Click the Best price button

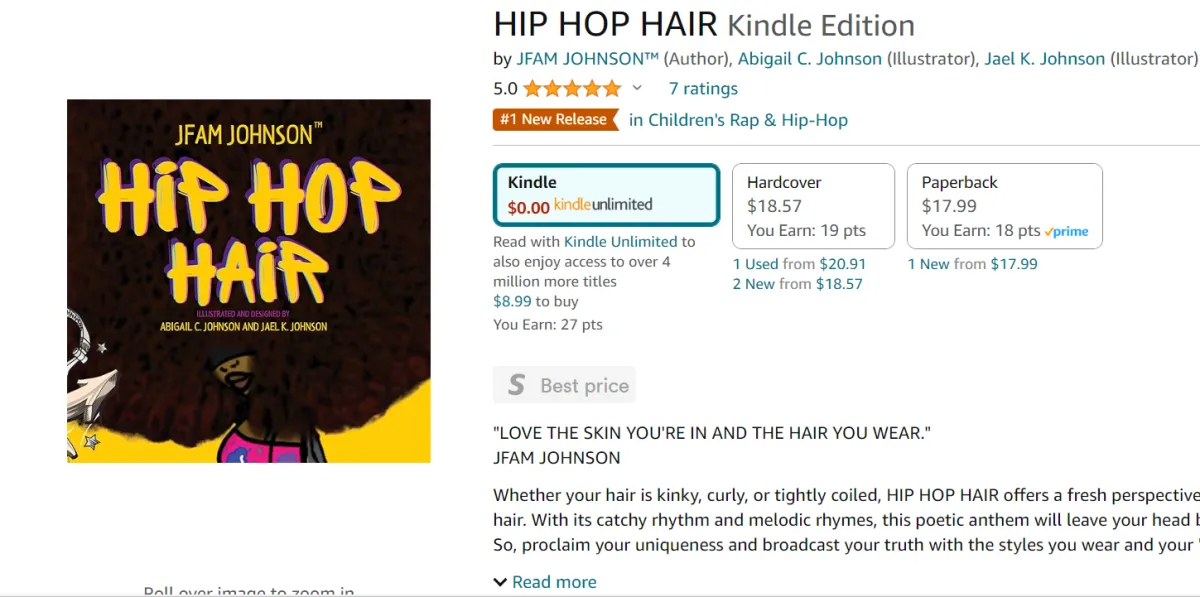pyautogui.click(x=564, y=385)
